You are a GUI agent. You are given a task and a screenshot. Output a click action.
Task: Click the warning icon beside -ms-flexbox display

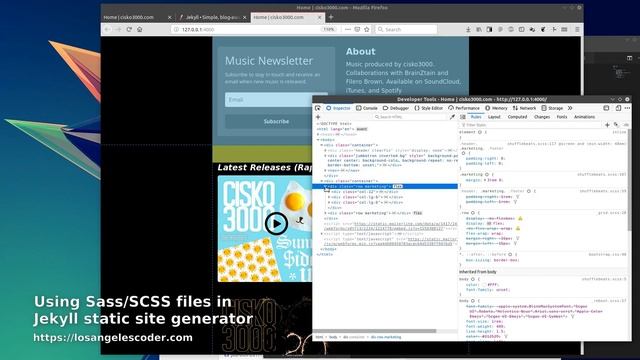click(x=520, y=218)
